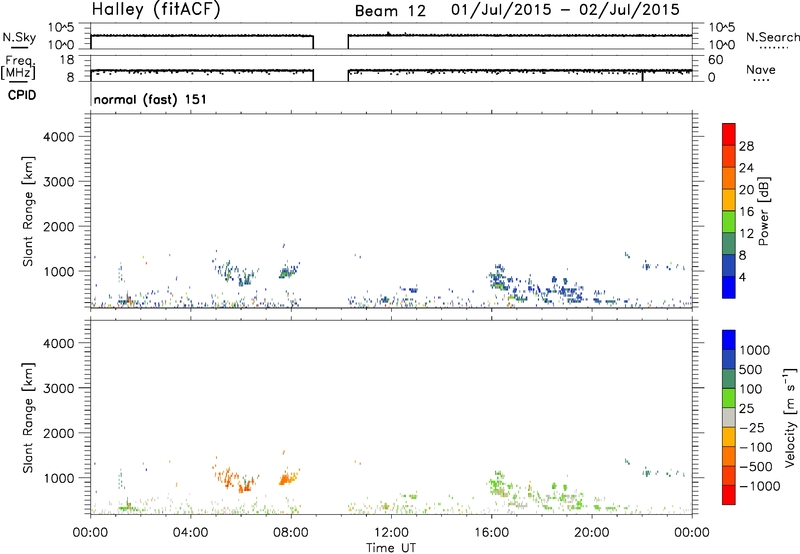Click the 2000 km tick in Velocity panel

(59, 433)
